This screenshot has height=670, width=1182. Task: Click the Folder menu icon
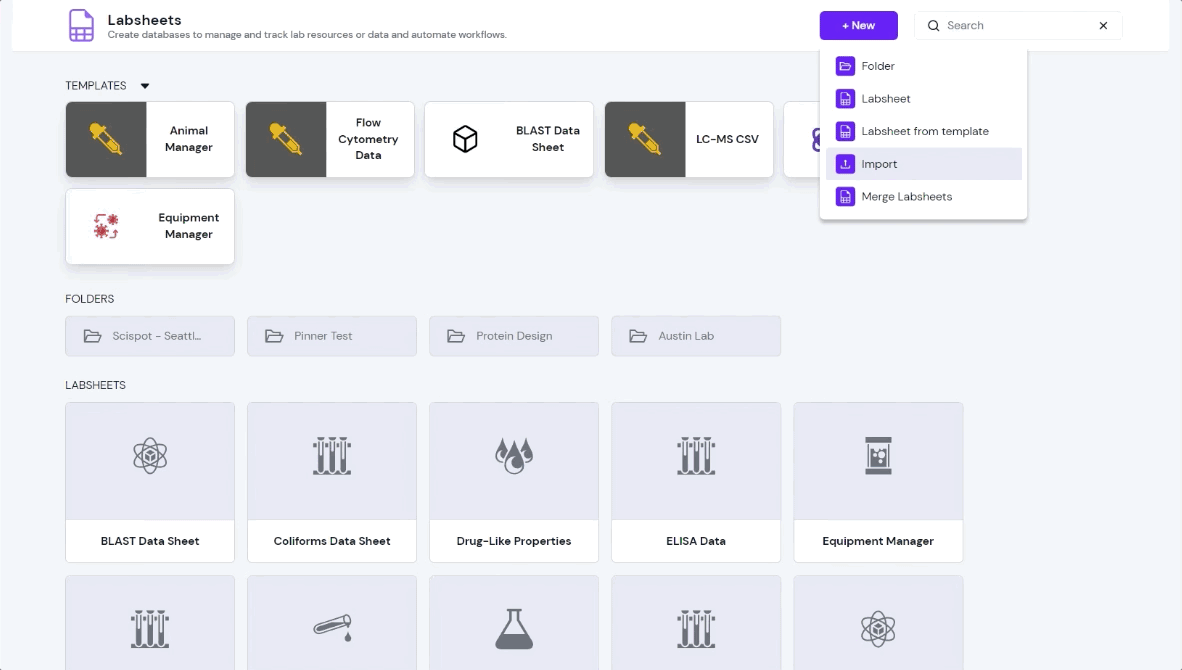click(845, 66)
